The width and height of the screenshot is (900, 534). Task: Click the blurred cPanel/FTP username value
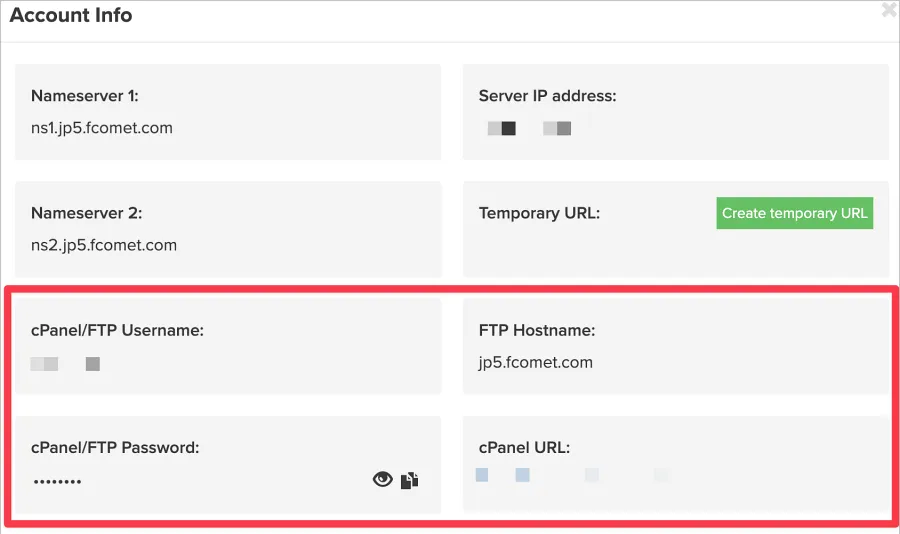click(x=65, y=364)
